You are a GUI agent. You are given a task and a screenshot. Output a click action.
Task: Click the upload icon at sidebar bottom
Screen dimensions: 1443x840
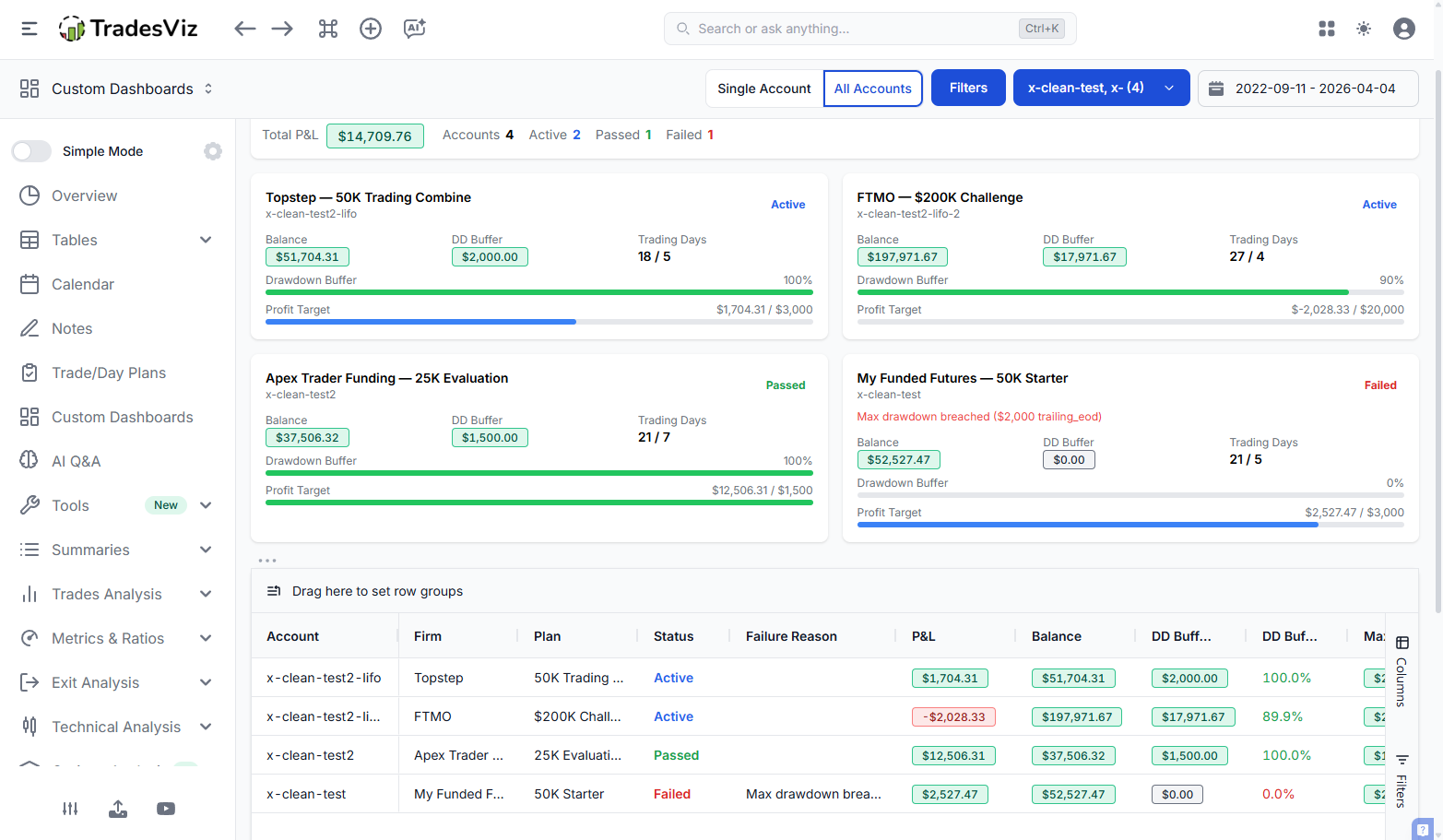coord(118,809)
